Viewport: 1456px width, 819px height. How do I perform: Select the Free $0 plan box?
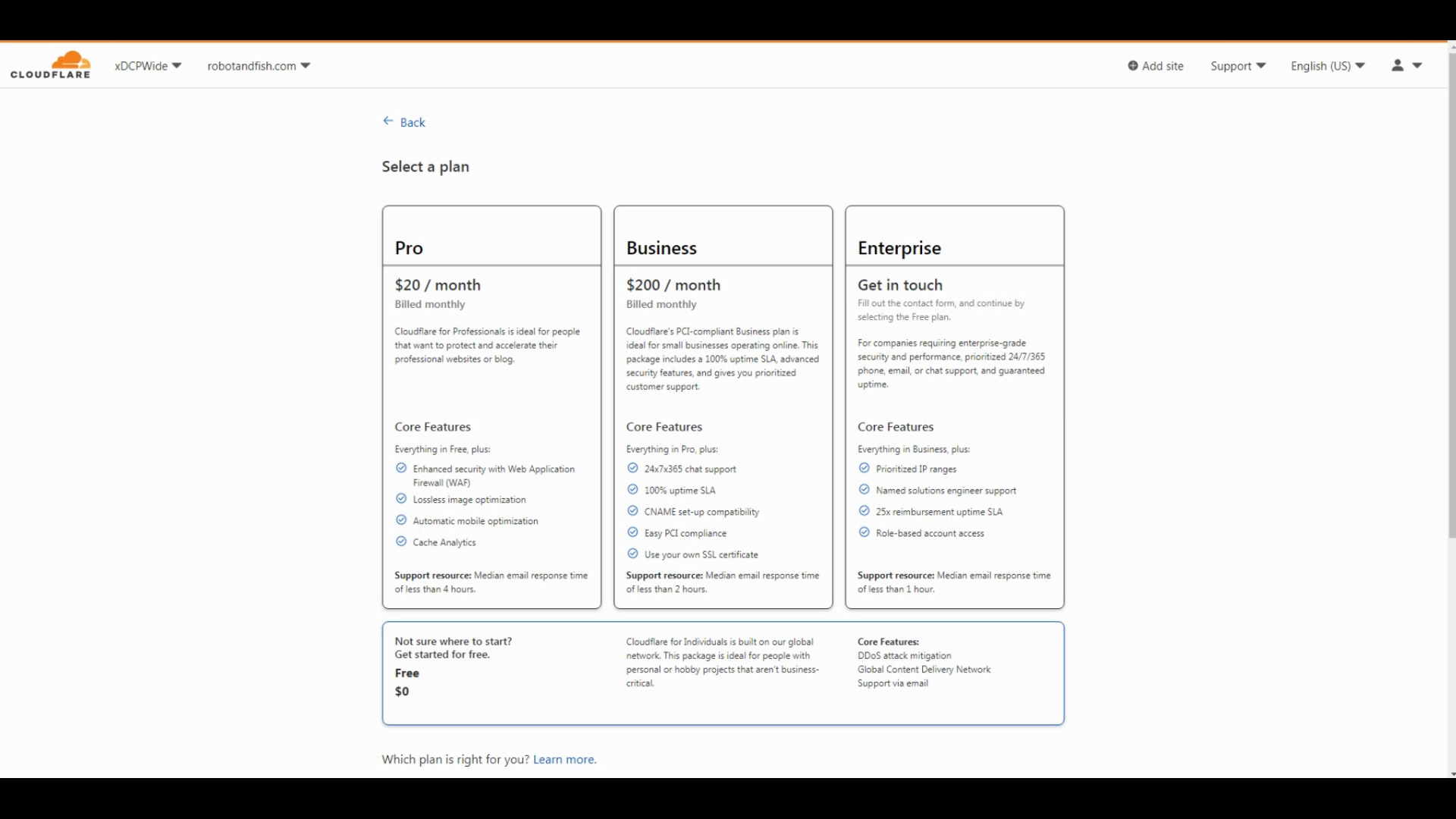[x=723, y=673]
